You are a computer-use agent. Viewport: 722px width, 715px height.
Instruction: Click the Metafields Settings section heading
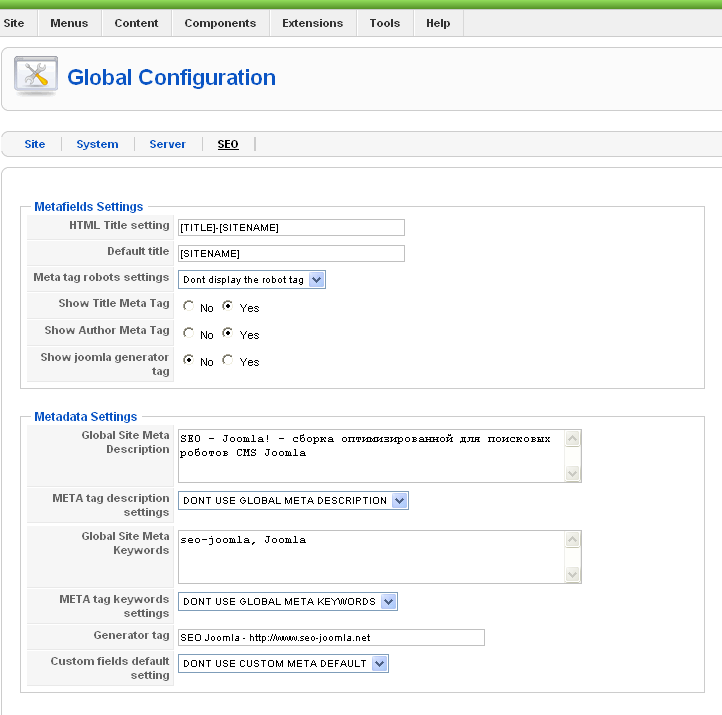tap(88, 207)
